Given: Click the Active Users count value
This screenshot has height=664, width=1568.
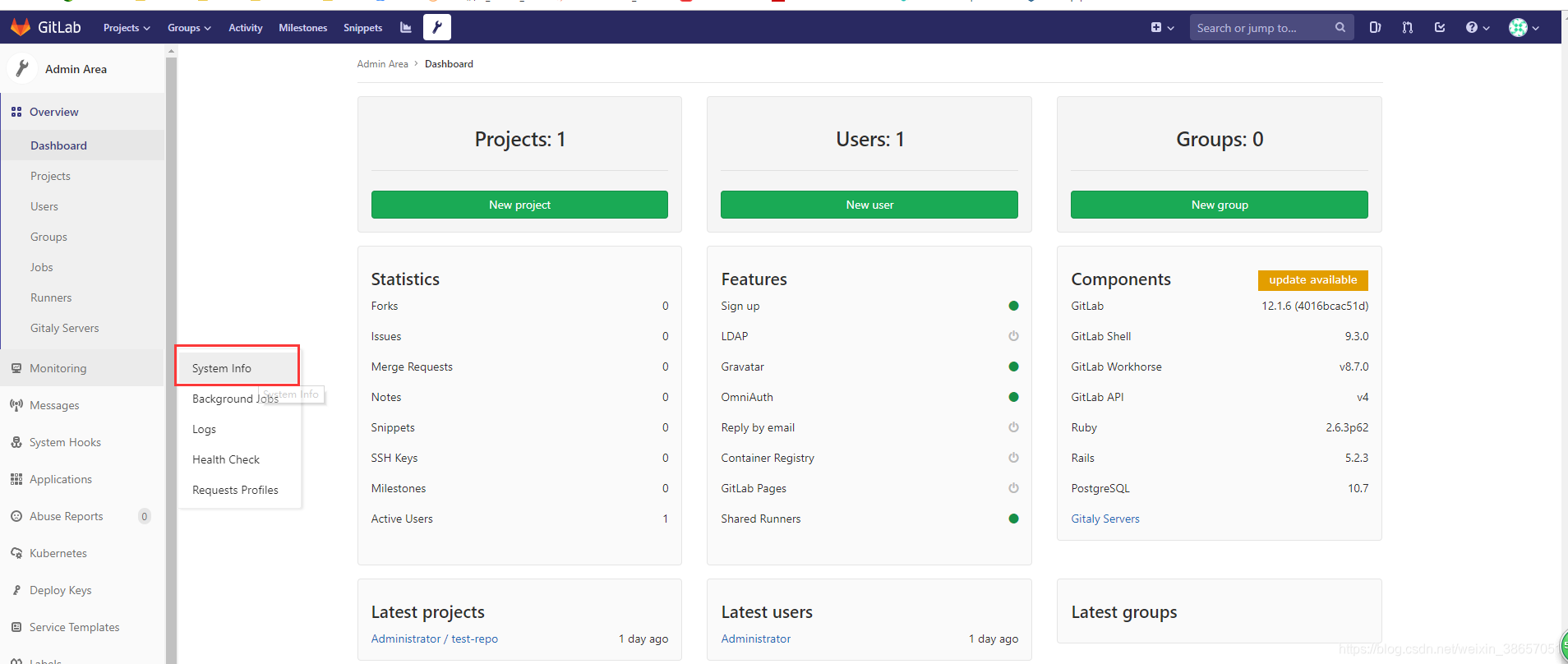Looking at the screenshot, I should pos(666,519).
